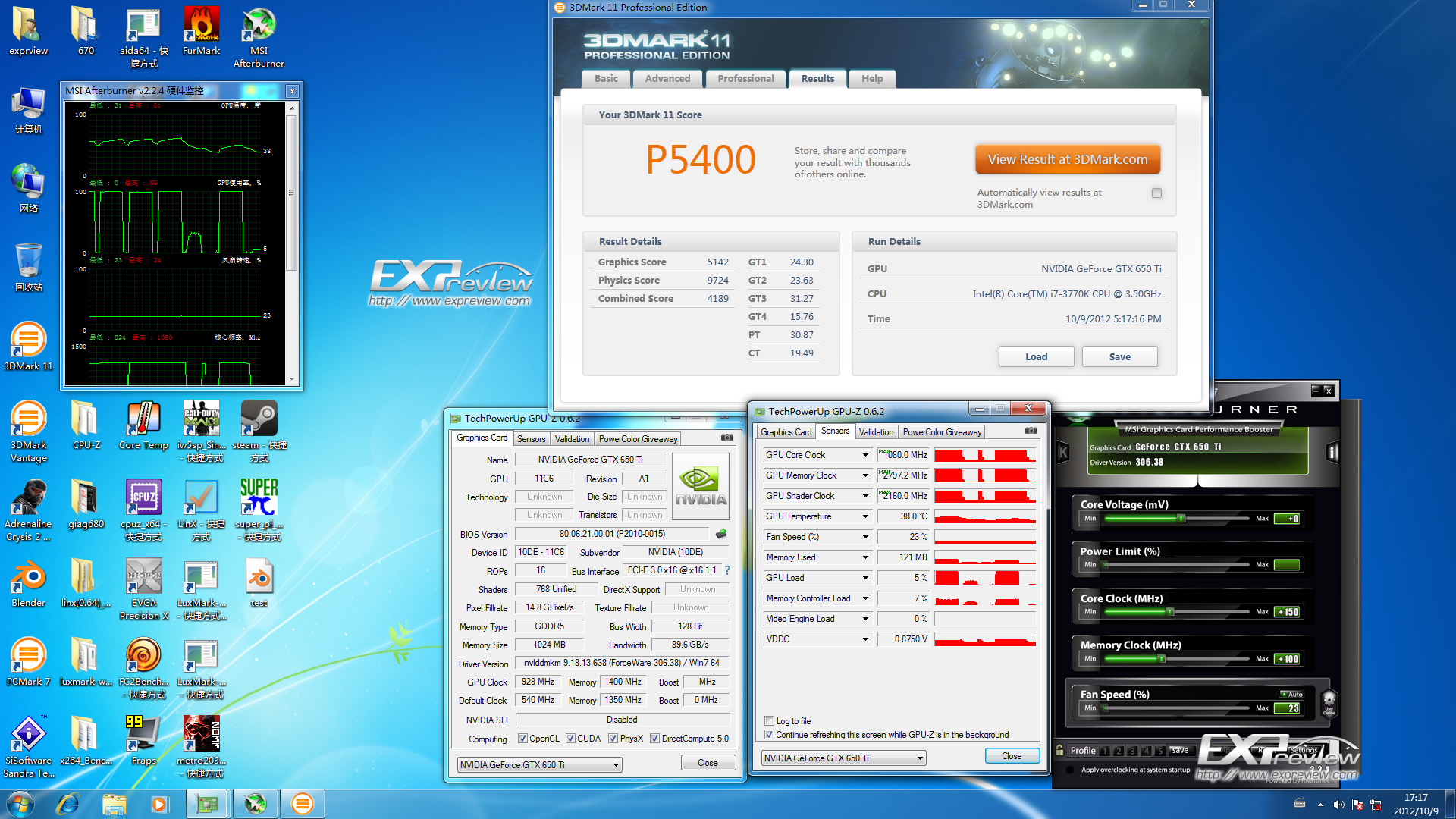Expand the GPU Core Clock sensor dropdown
Viewport: 1456px width, 819px height.
865,455
